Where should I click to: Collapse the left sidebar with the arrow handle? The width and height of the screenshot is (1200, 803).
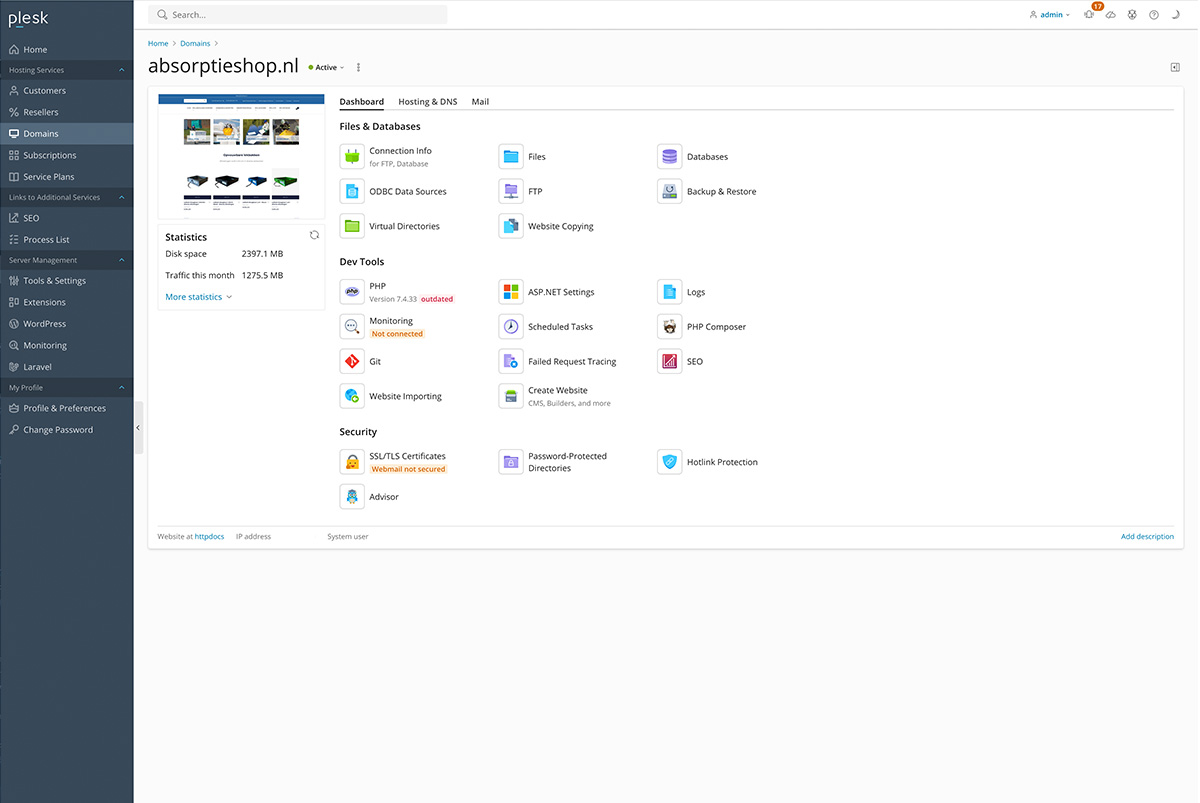[x=138, y=428]
